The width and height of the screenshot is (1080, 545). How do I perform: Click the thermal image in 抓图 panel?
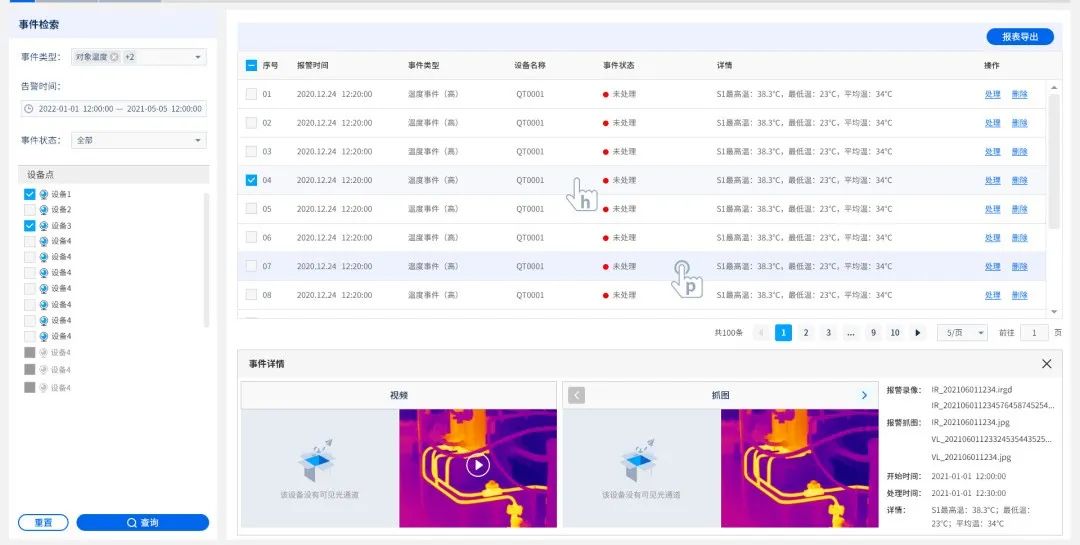800,469
